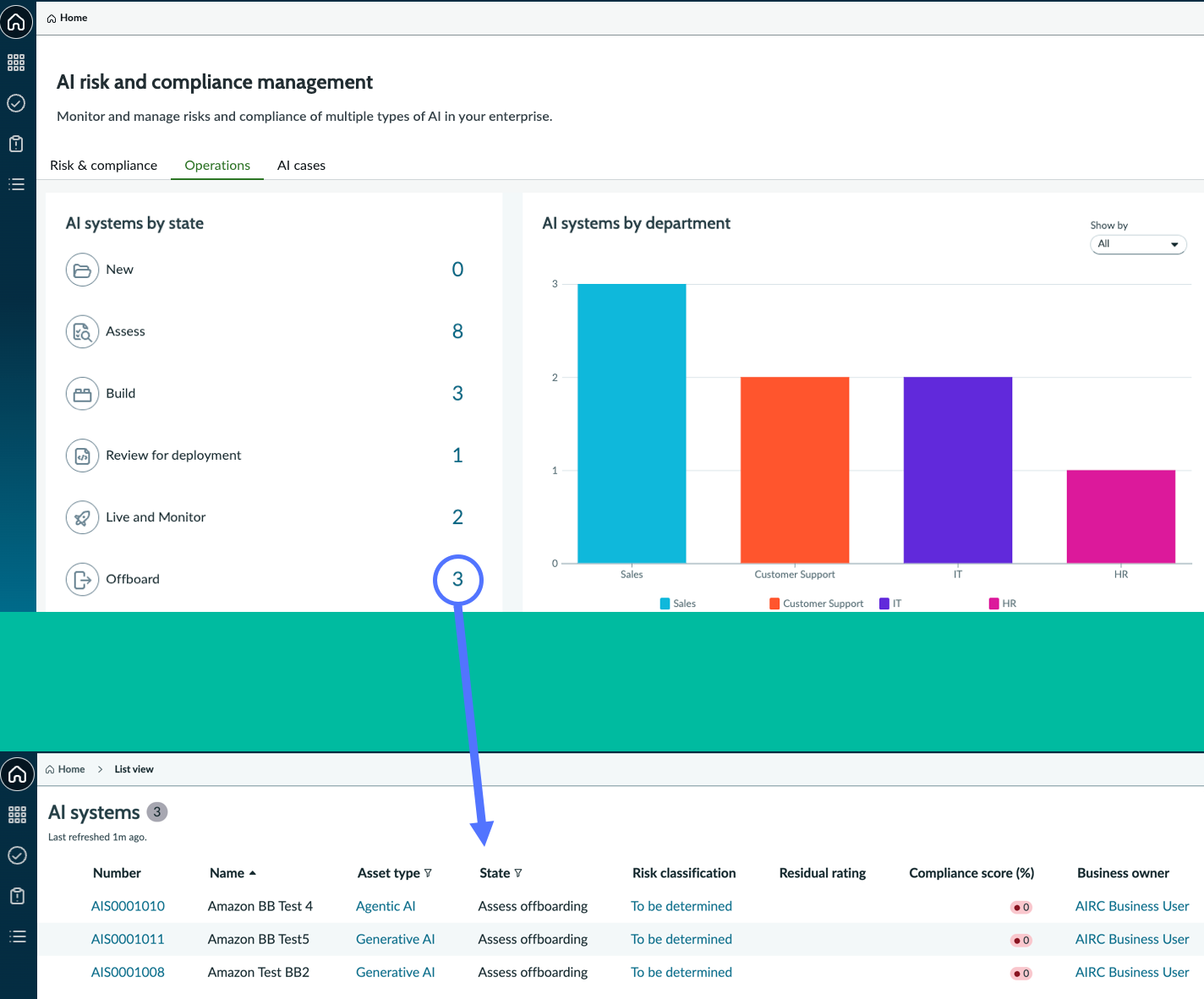The image size is (1204, 999).
Task: Click checkmark circle icon in list view sidebar
Action: point(17,855)
